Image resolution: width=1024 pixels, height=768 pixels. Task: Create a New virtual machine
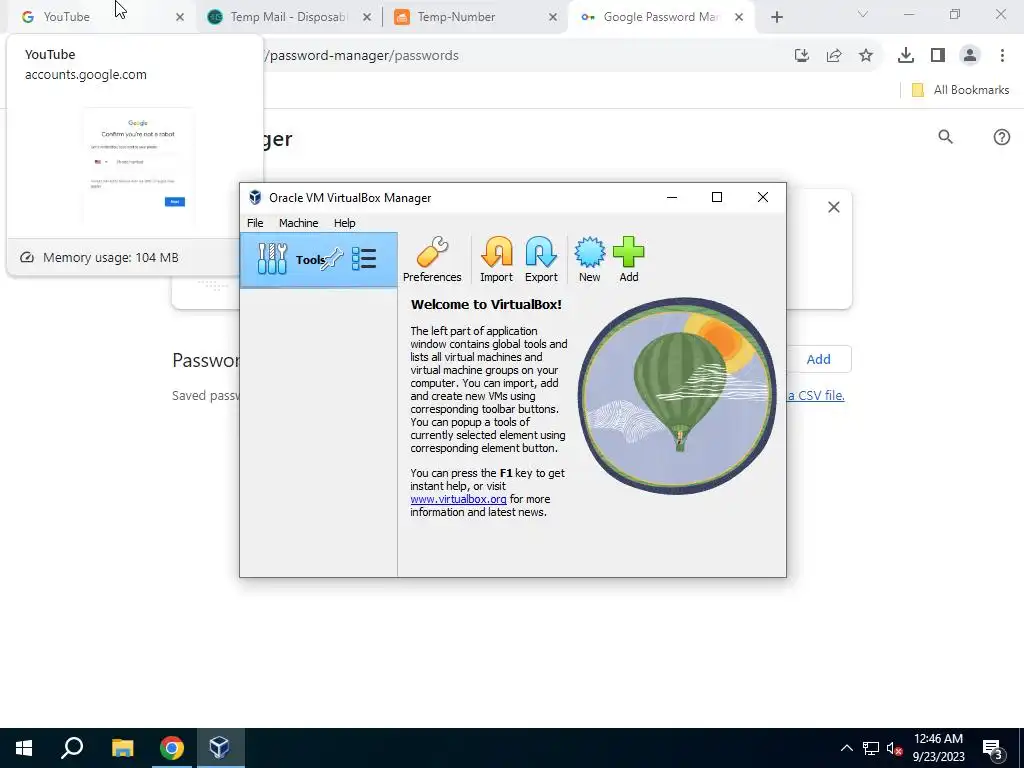[589, 259]
